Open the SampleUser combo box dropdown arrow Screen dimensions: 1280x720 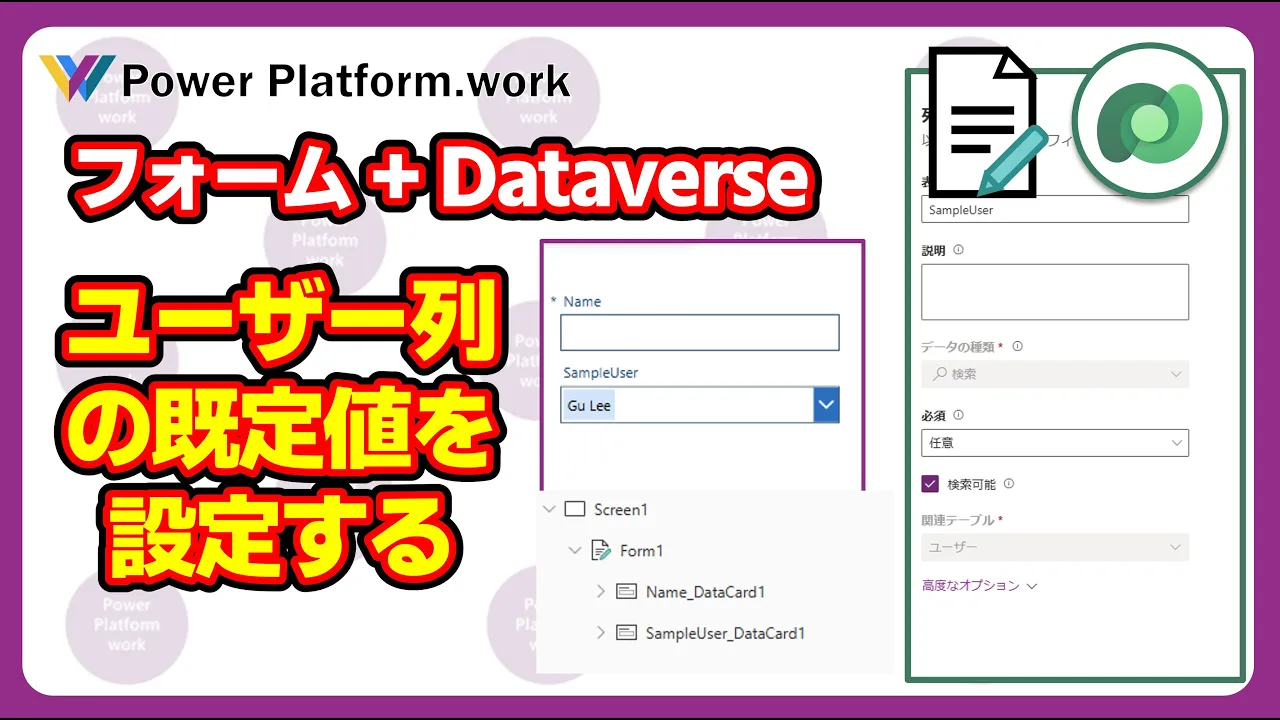click(826, 405)
